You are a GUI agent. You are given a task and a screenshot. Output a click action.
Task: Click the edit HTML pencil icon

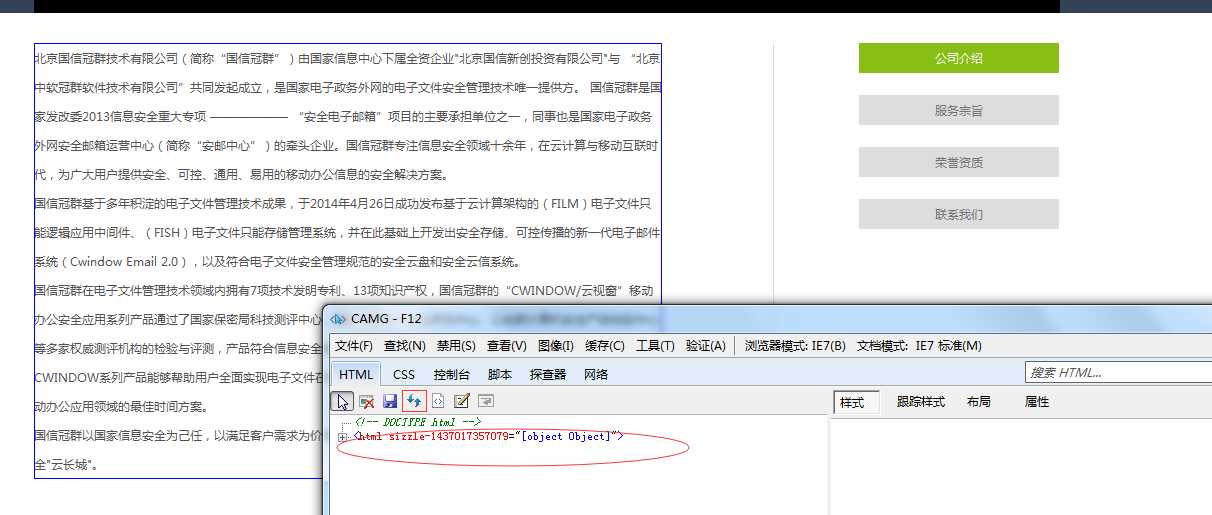coord(461,401)
